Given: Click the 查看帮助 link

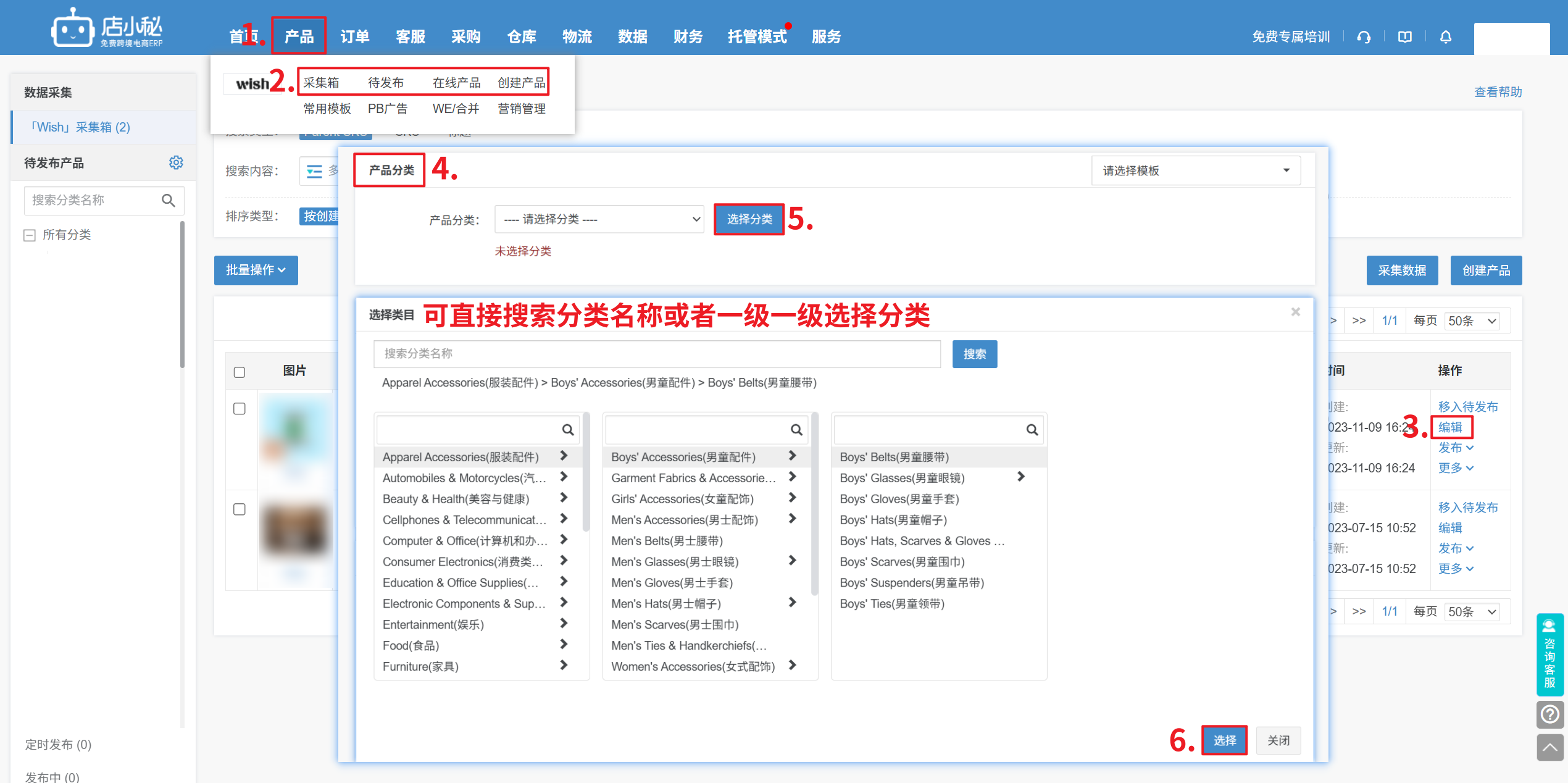Looking at the screenshot, I should tap(1498, 92).
